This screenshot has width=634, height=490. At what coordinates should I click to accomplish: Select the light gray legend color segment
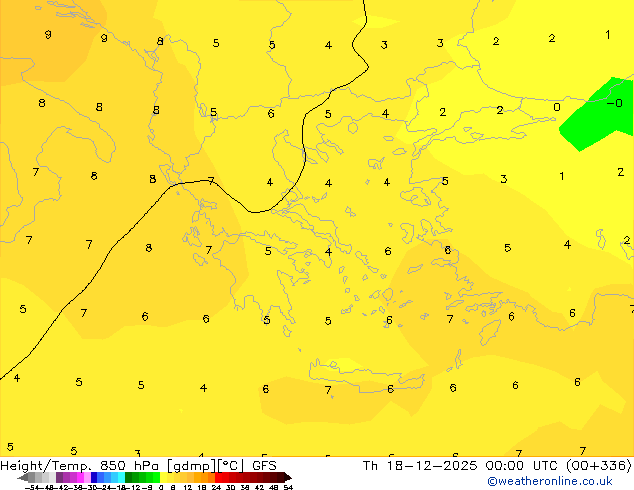(x=52, y=477)
